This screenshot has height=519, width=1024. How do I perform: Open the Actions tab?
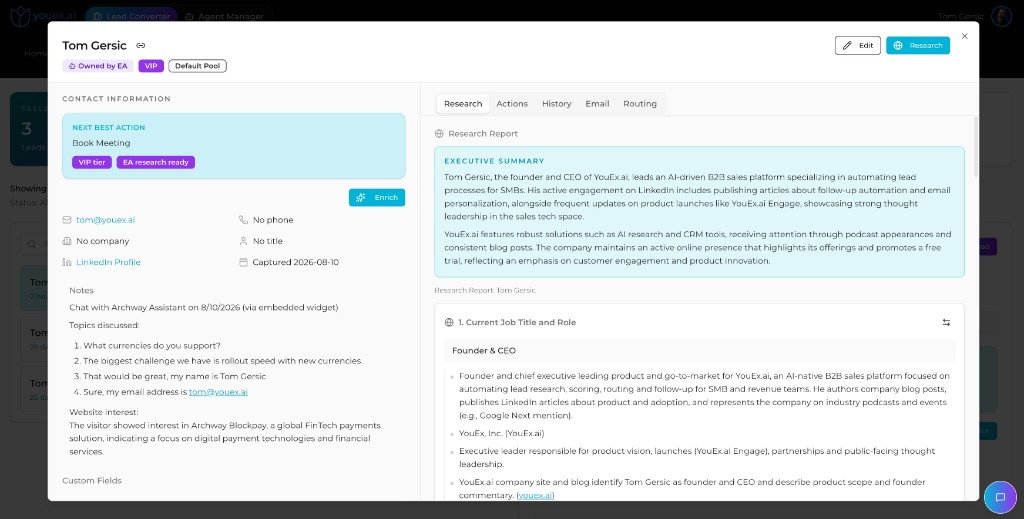[512, 104]
